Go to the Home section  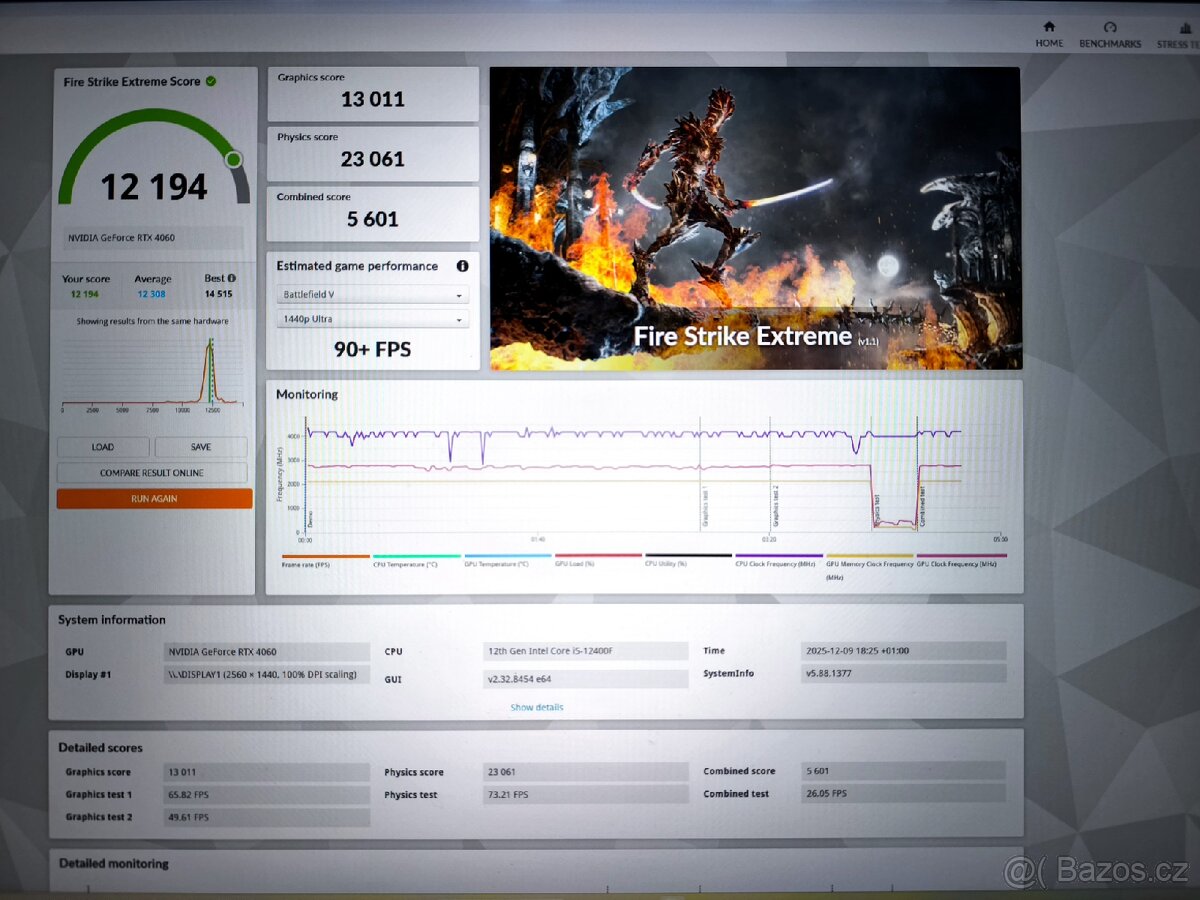(x=1049, y=34)
